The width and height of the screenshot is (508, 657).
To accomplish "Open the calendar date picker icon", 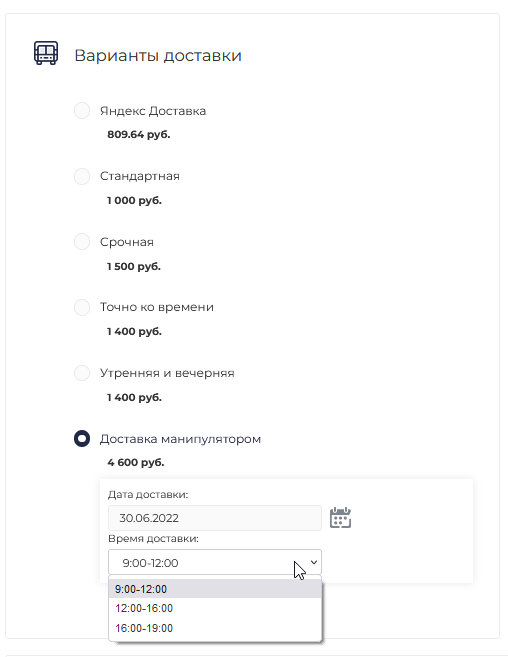I will point(340,517).
